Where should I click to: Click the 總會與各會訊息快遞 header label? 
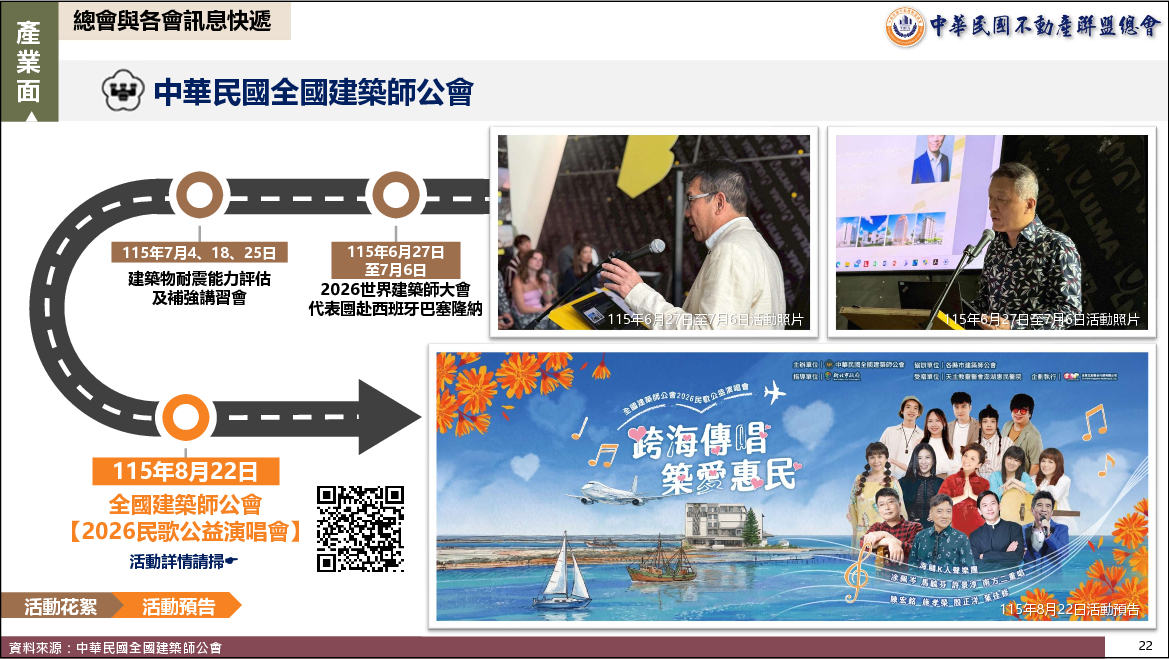[x=173, y=21]
